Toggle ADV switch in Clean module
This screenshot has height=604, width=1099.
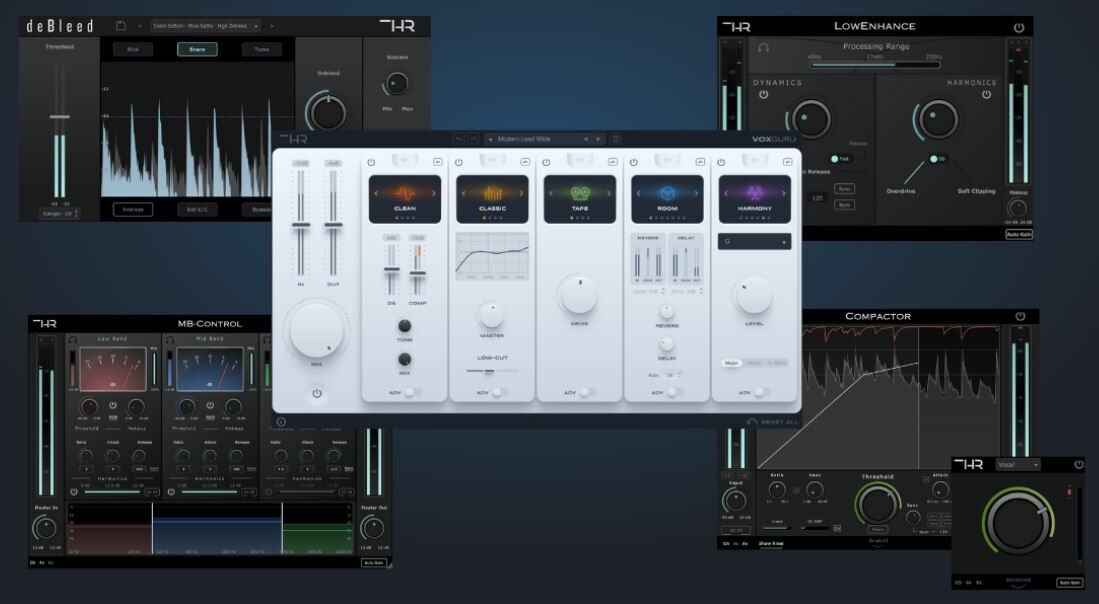tap(411, 392)
